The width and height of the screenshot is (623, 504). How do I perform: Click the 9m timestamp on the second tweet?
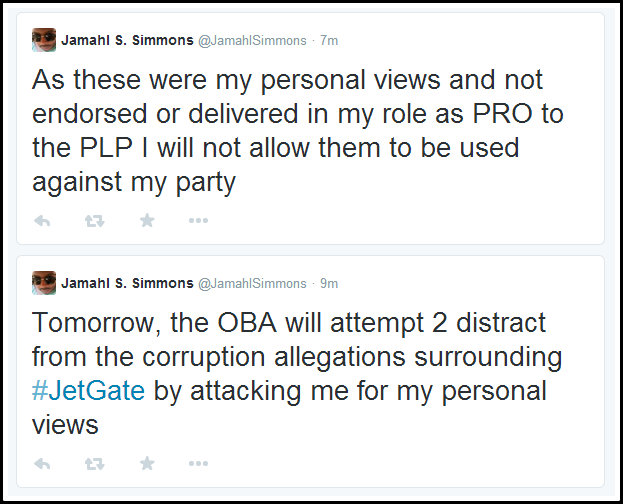click(x=328, y=283)
